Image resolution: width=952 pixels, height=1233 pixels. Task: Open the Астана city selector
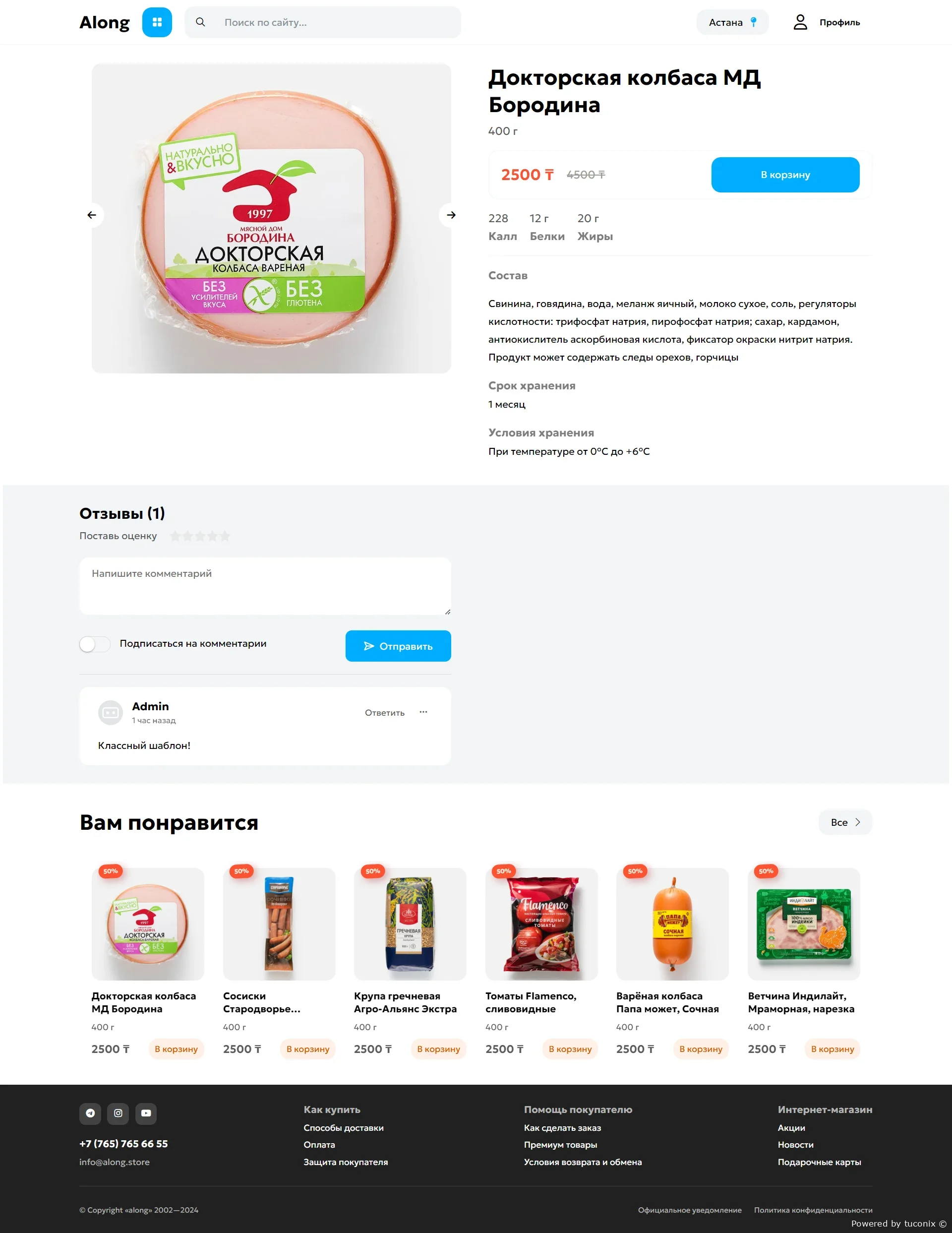click(732, 22)
